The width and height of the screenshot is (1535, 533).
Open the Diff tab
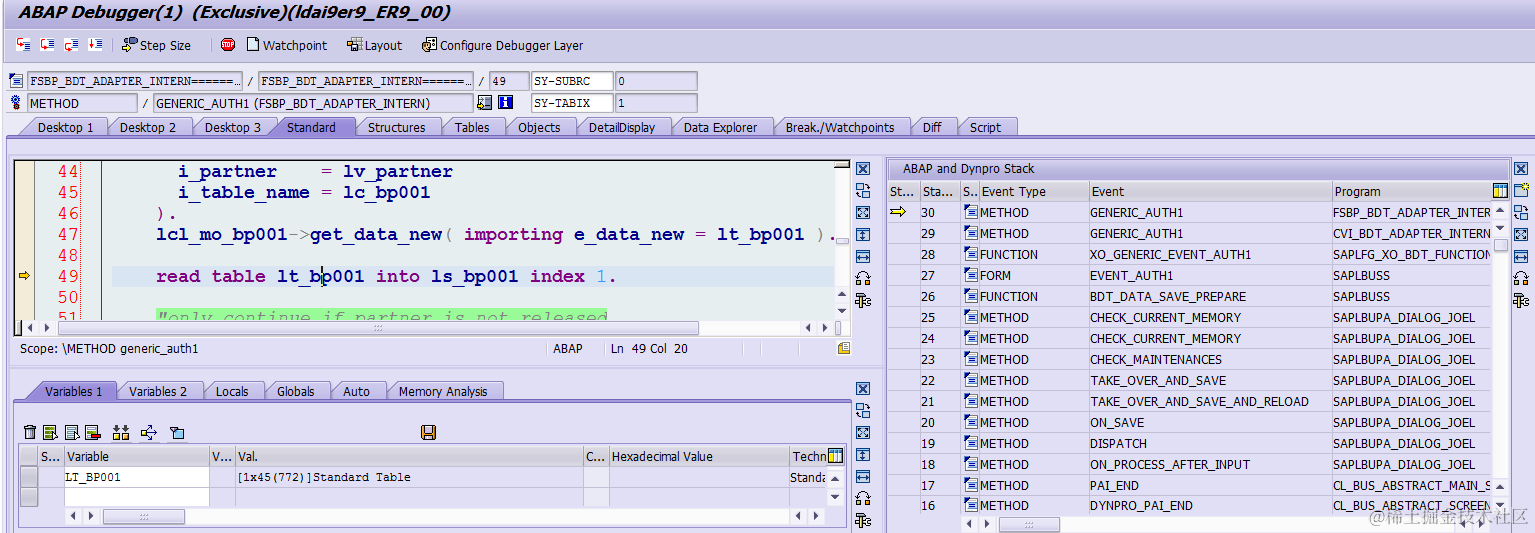pos(932,127)
